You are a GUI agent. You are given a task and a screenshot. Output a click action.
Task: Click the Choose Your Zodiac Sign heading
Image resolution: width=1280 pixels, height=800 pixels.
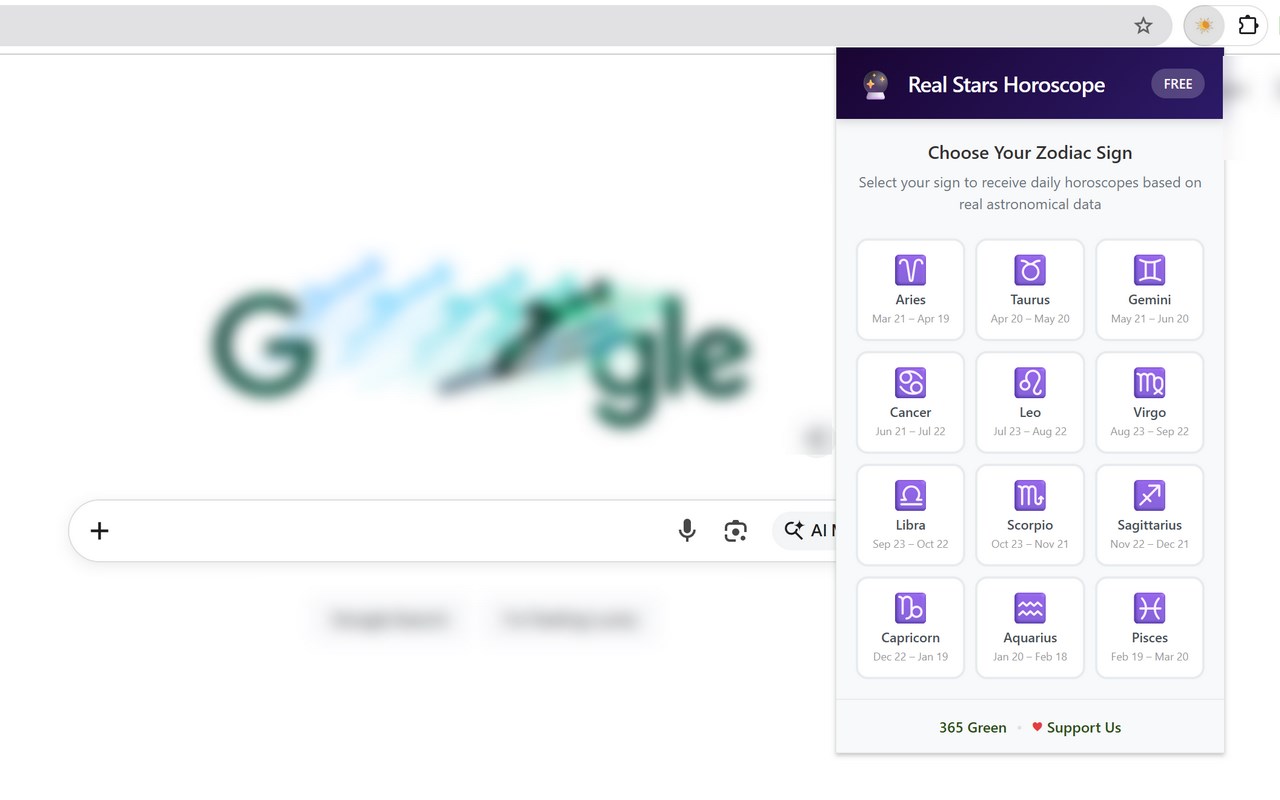click(1030, 153)
